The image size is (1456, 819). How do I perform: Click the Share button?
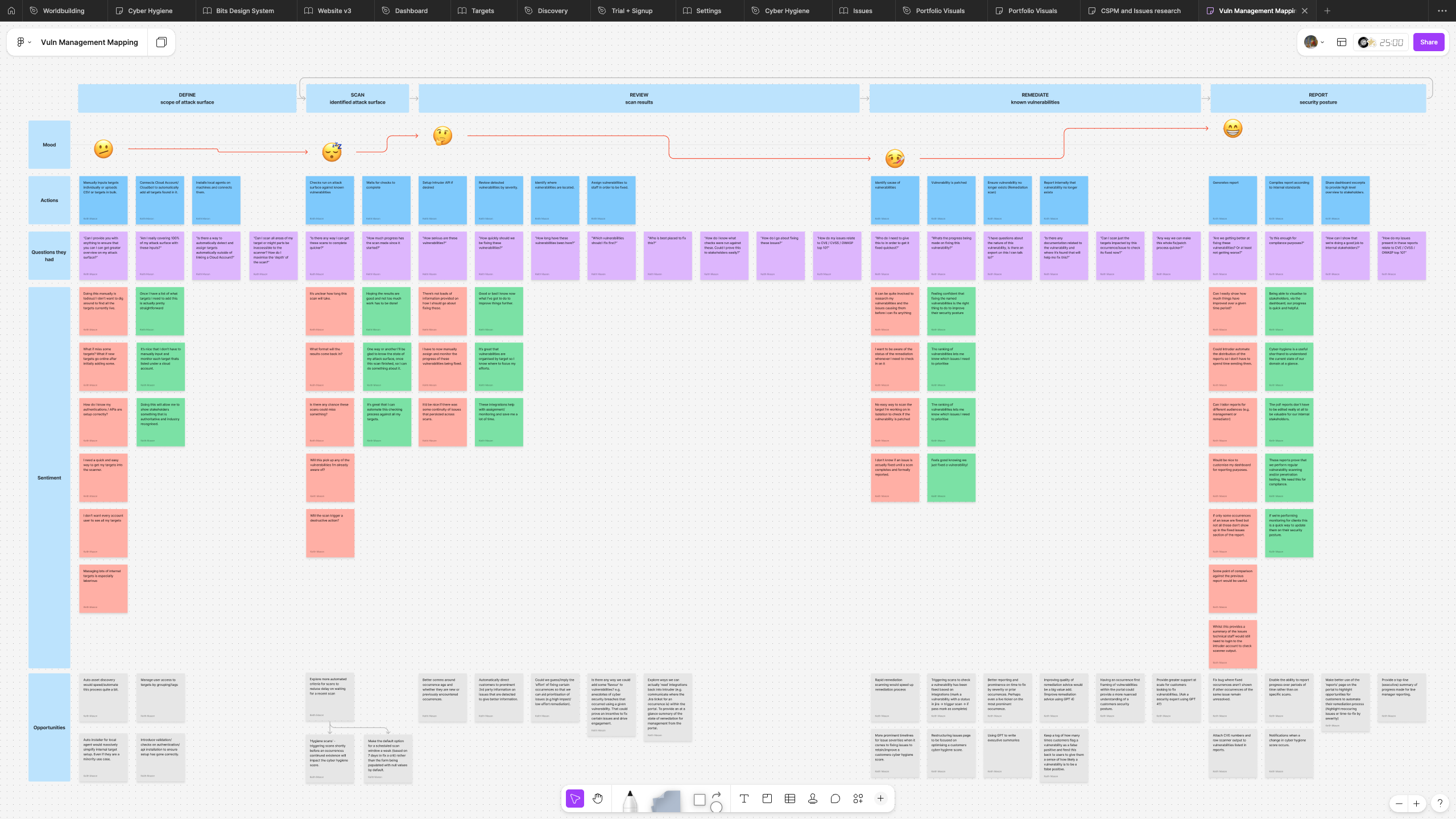pyautogui.click(x=1429, y=42)
